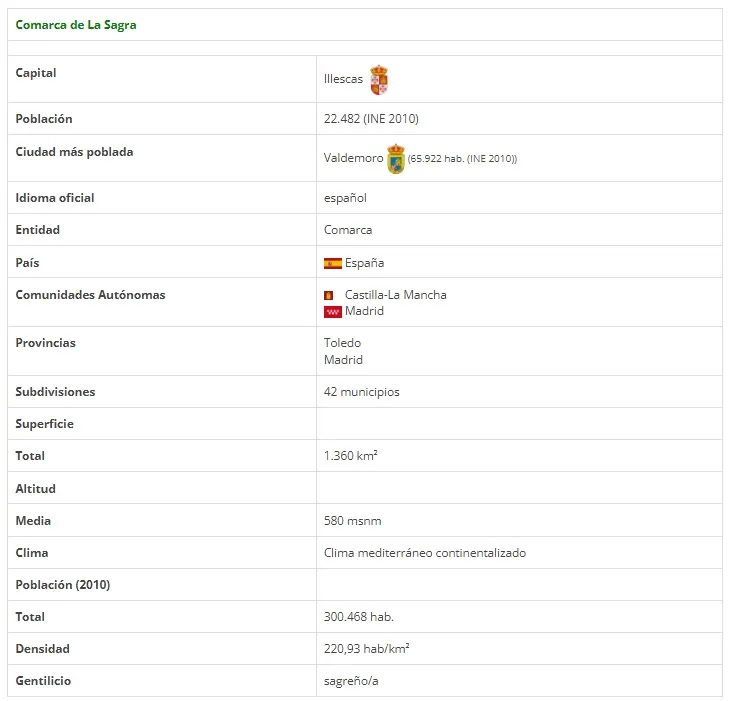Click Madrid under Comunidades Autónomas
This screenshot has height=701, width=730.
coord(365,311)
